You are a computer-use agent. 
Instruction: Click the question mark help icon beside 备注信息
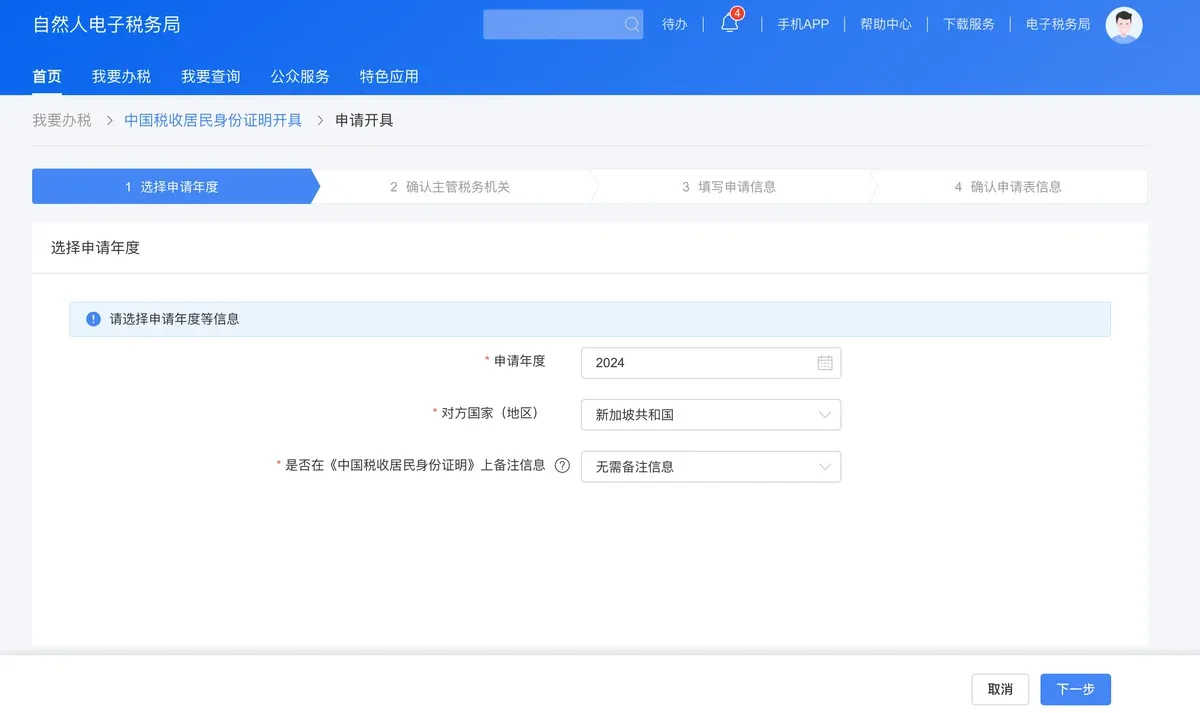tap(561, 466)
